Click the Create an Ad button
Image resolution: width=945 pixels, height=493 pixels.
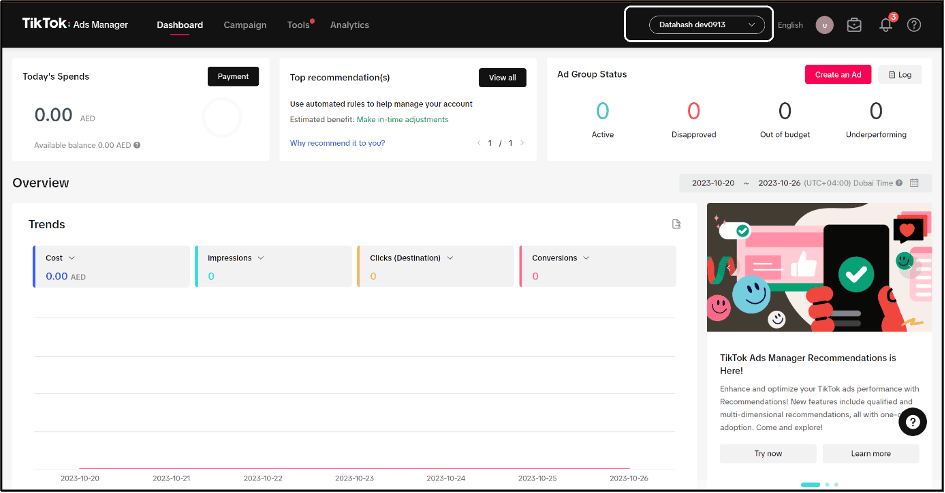tap(838, 75)
